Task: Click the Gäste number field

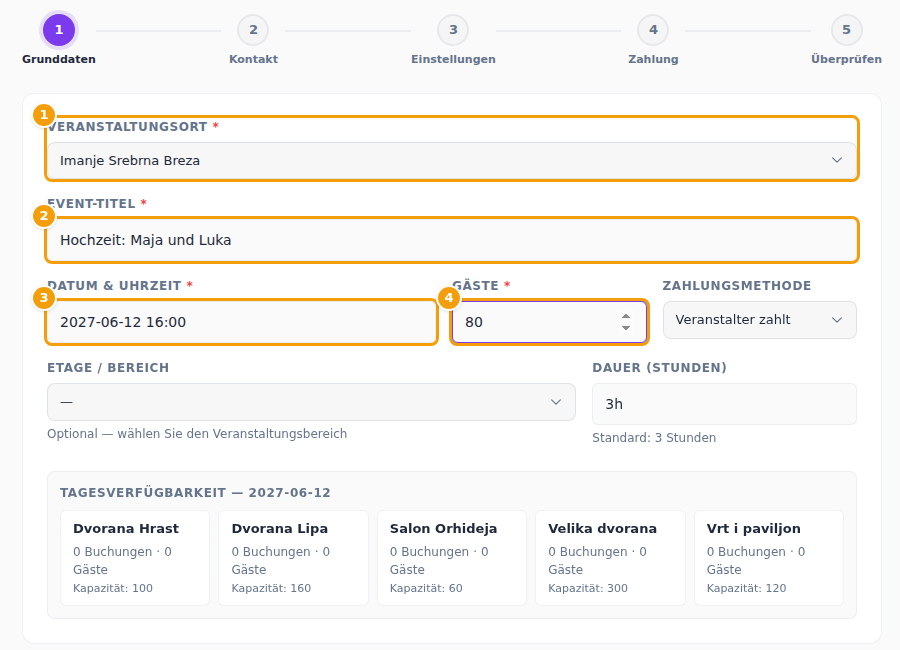Action: click(549, 322)
